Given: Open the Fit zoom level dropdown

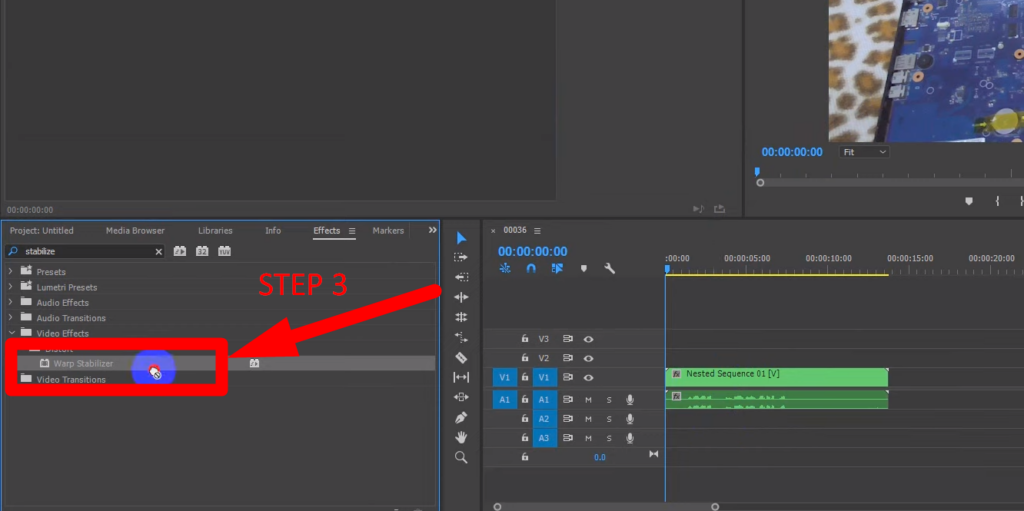Looking at the screenshot, I should click(864, 152).
